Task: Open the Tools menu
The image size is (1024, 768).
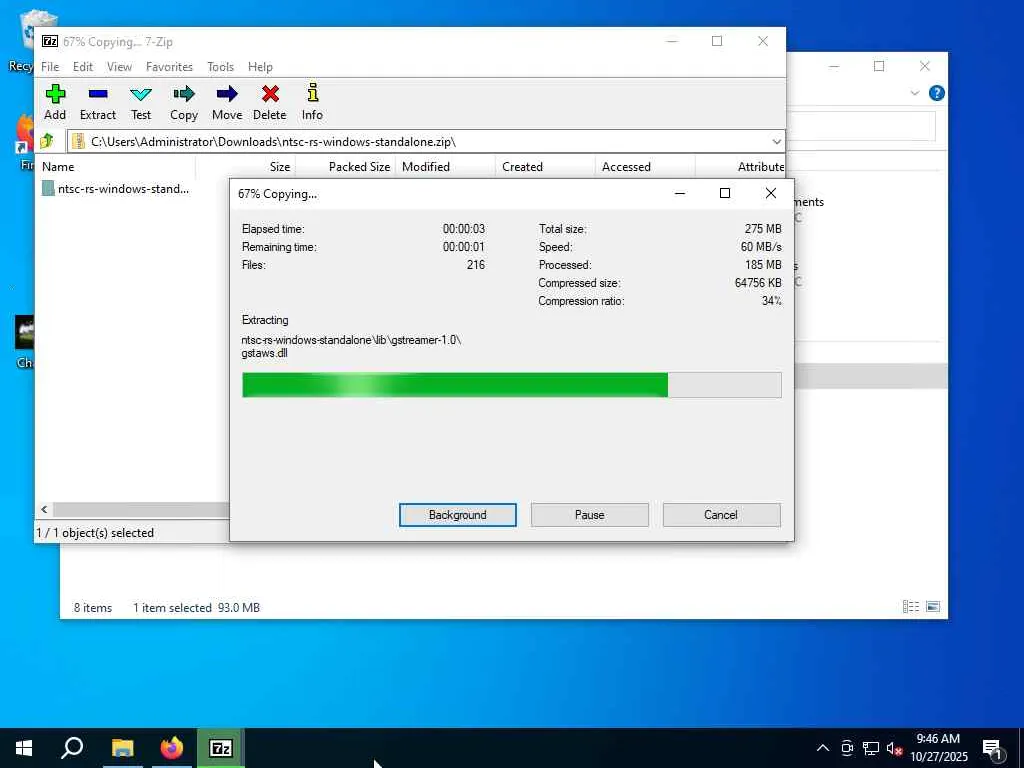Action: [221, 67]
